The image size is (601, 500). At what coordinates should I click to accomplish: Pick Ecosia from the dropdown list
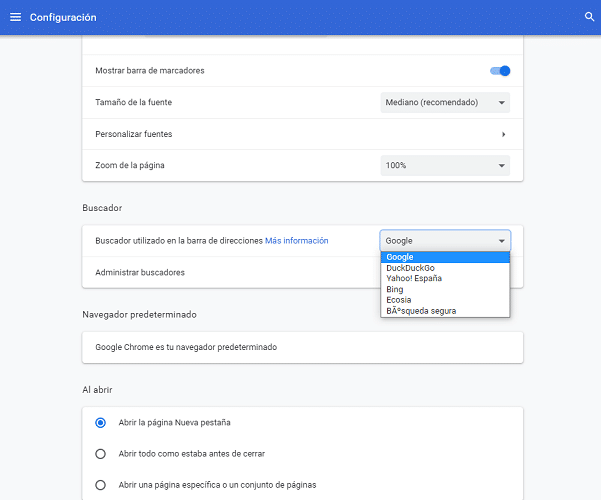(445, 300)
